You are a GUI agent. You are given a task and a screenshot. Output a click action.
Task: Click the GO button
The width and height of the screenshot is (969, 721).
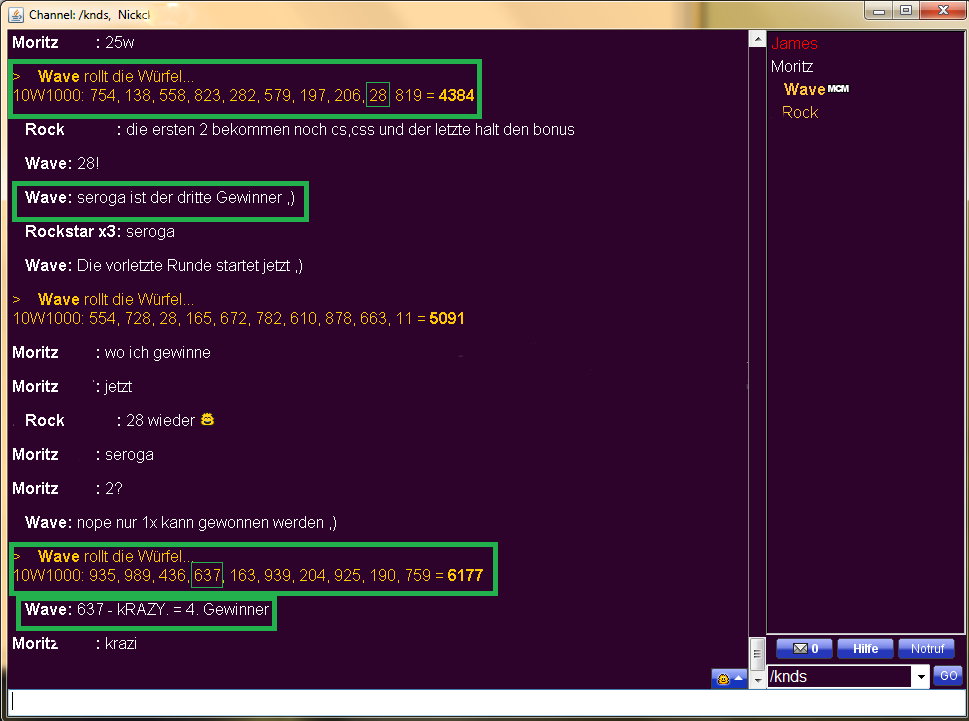click(x=948, y=676)
